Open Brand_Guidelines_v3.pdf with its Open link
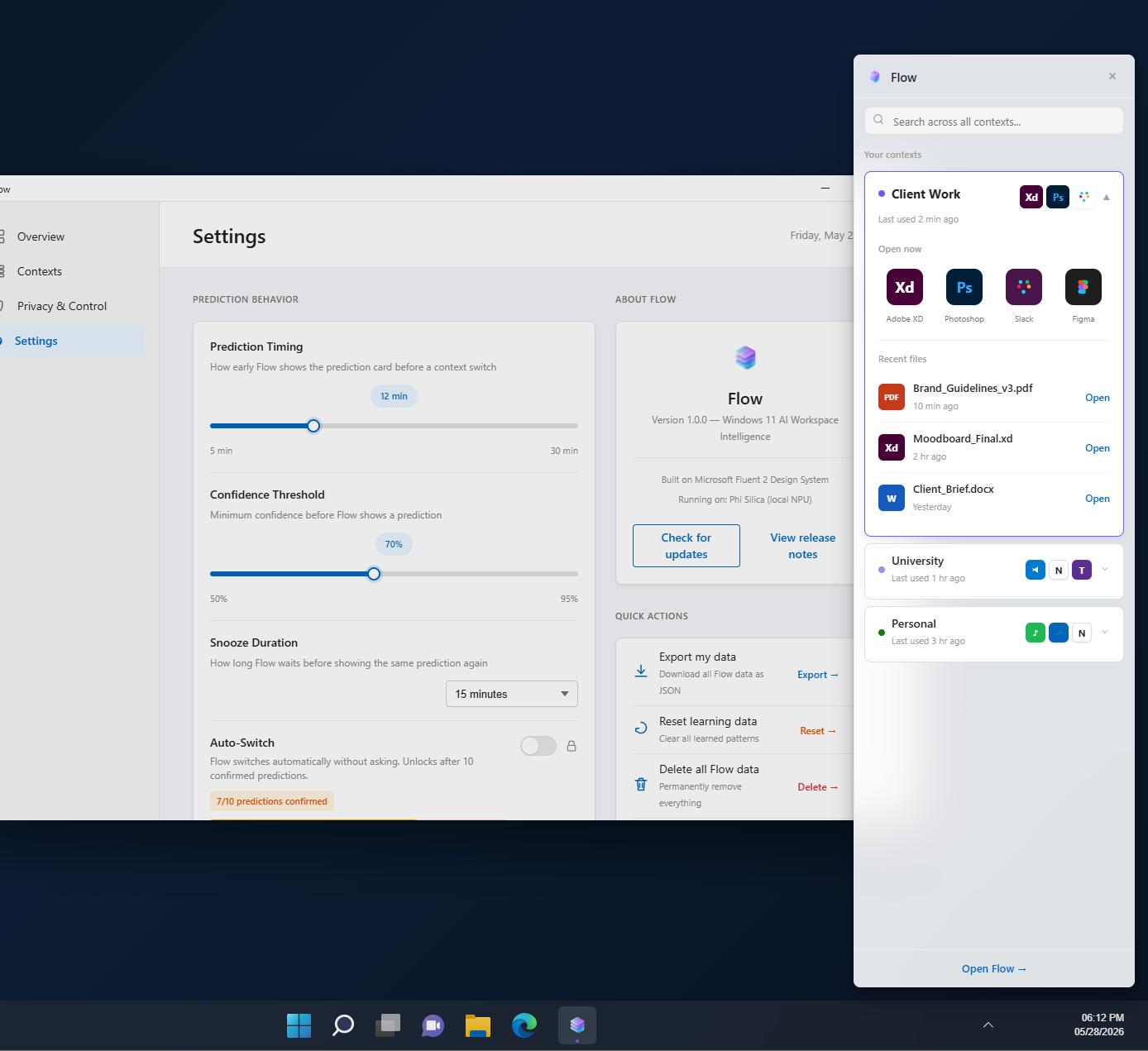The width and height of the screenshot is (1148, 1051). coord(1098,398)
